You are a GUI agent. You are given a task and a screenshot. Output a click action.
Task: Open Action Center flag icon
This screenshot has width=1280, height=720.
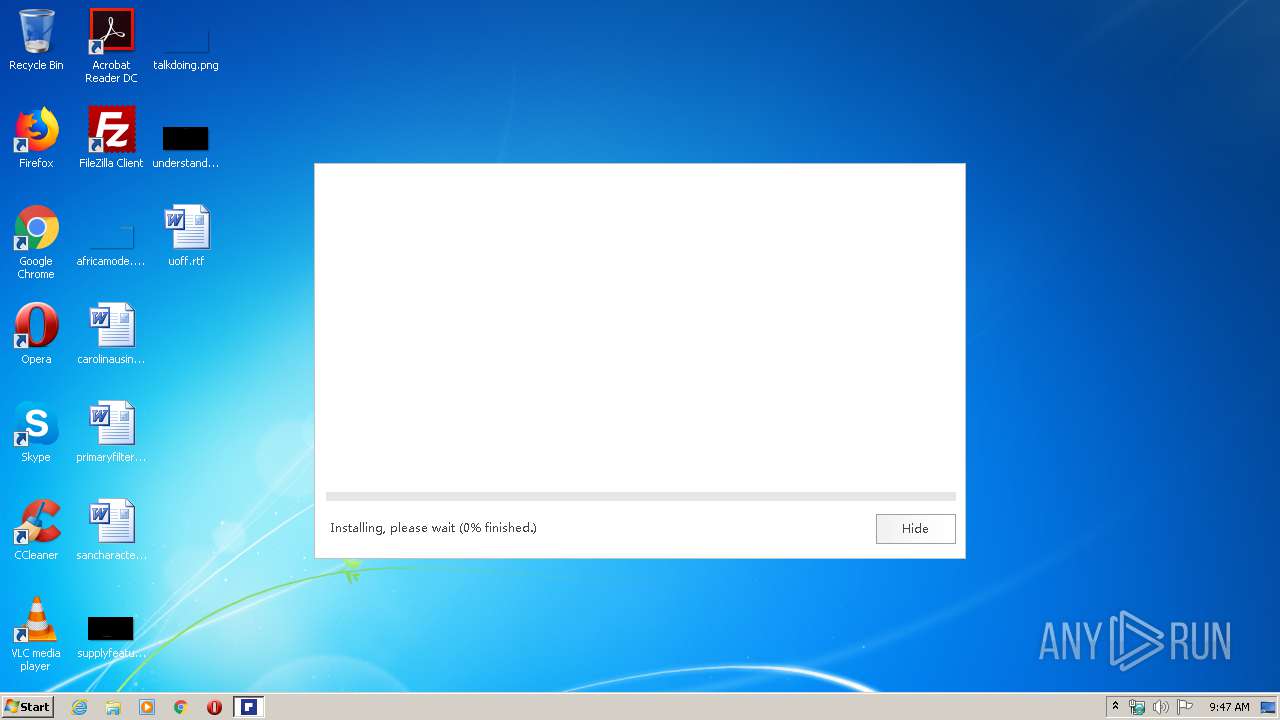pos(1185,707)
